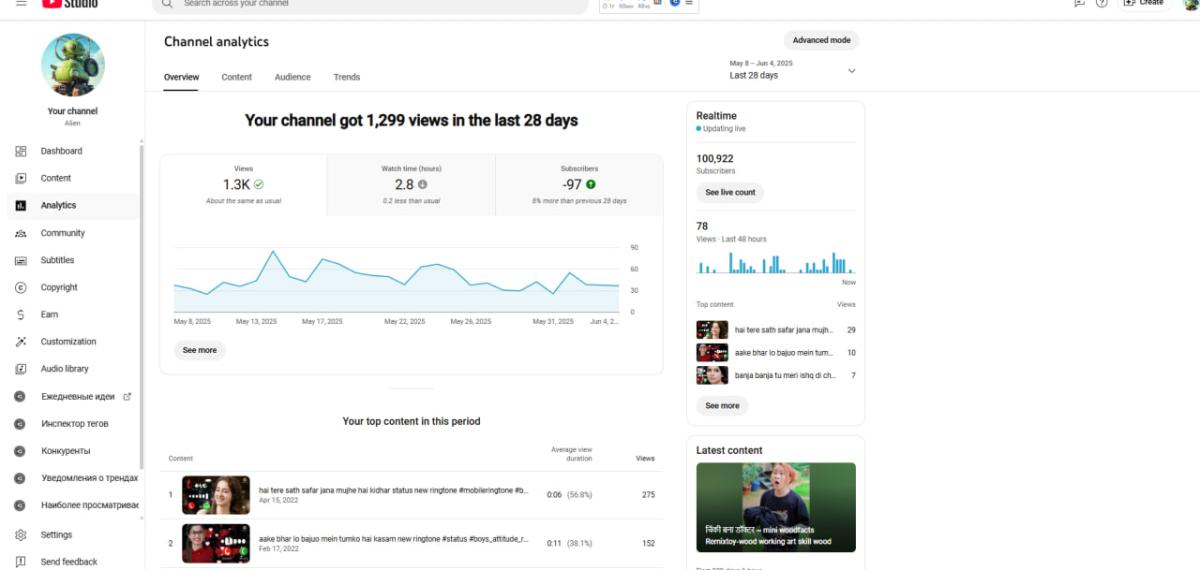Click the Your channel label under avatar
The image size is (1200, 570).
pyautogui.click(x=73, y=111)
